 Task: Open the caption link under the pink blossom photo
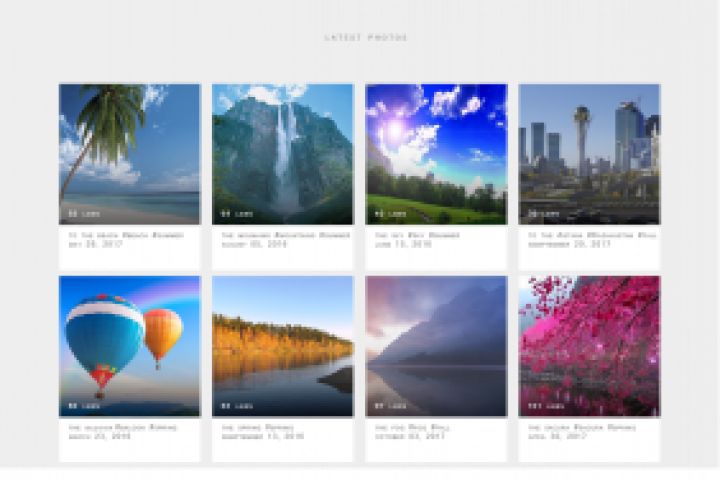click(582, 428)
